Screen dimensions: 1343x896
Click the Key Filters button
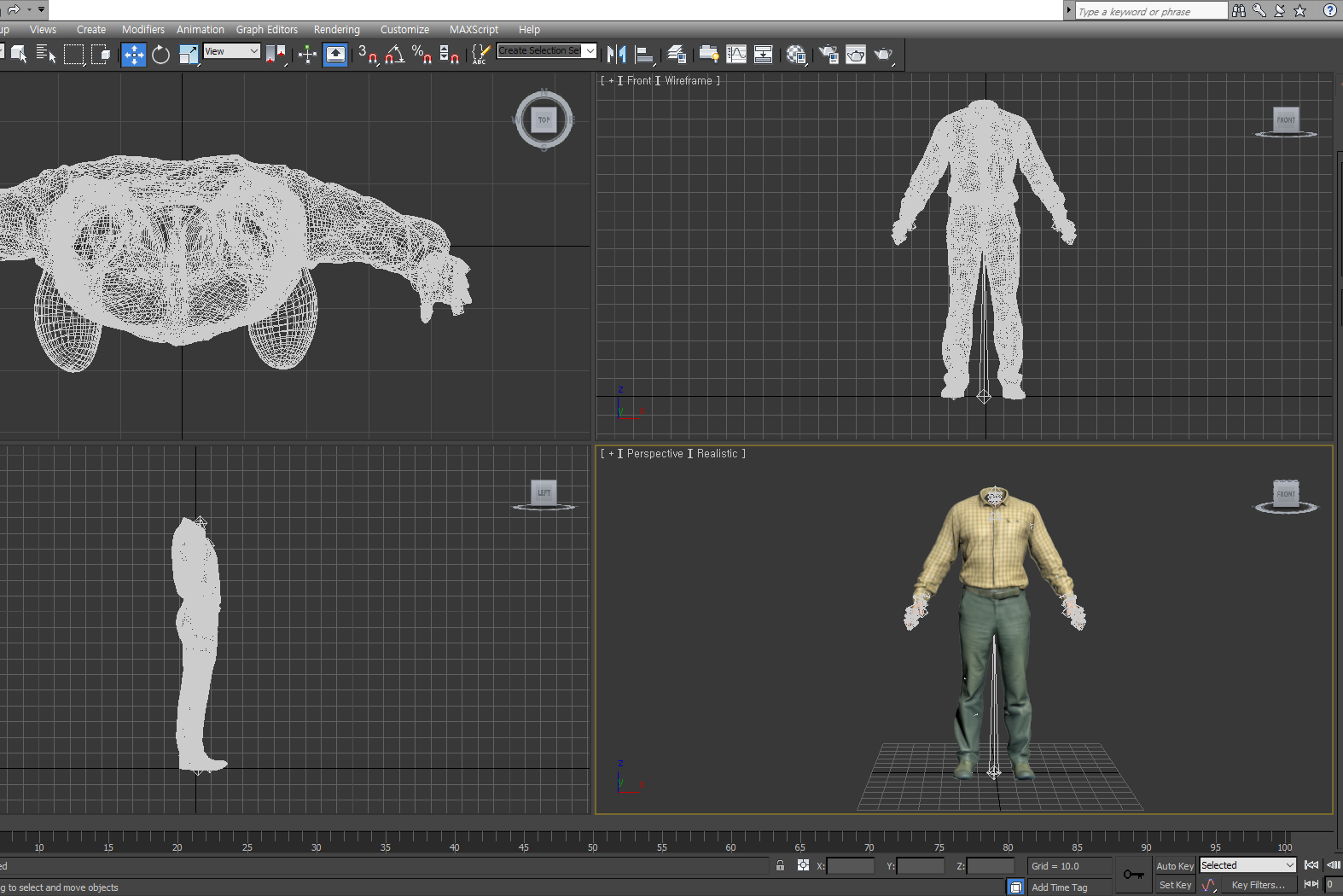(x=1258, y=885)
